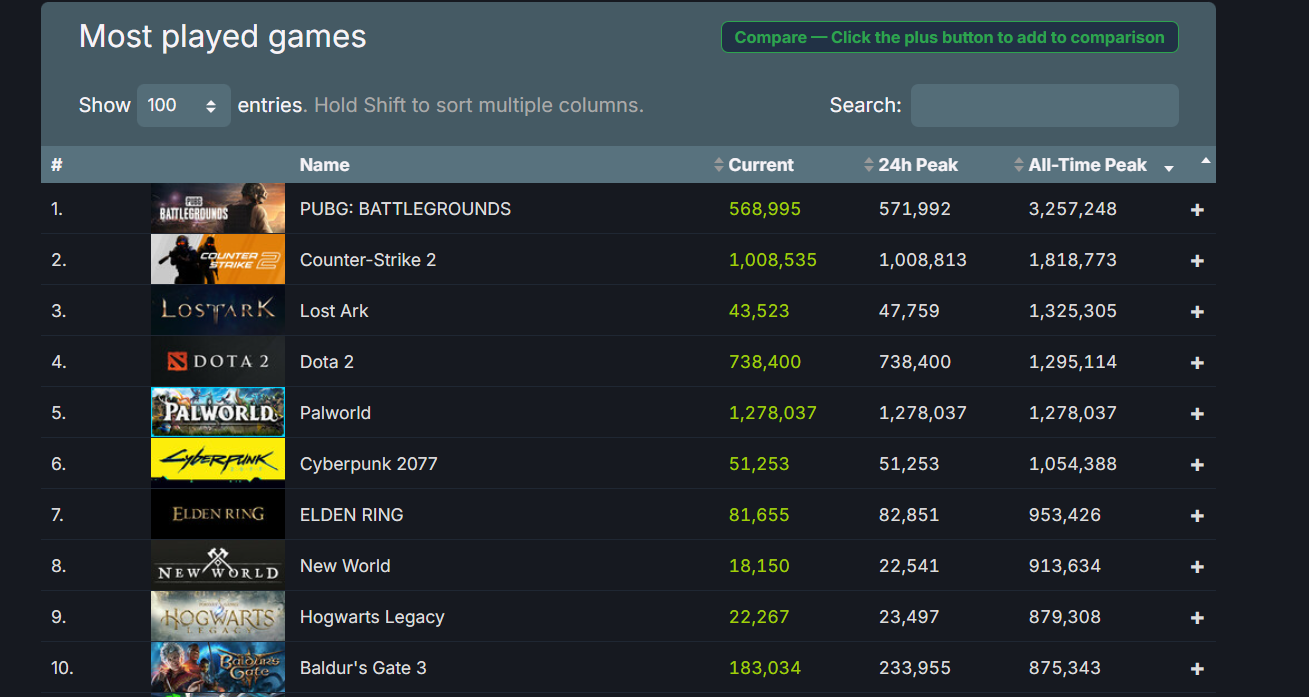The height and width of the screenshot is (697, 1309).
Task: Open the ELDEN RING game link
Action: tap(352, 515)
